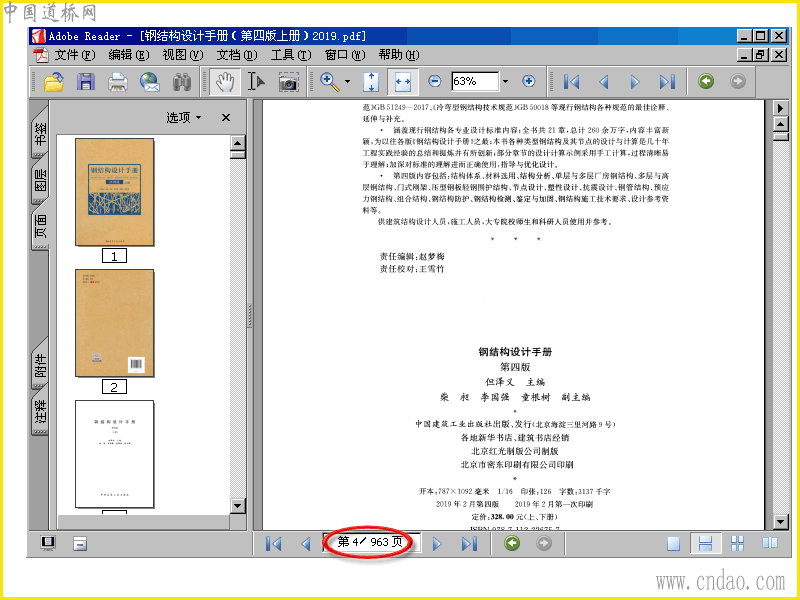Switch to Facing pages layout

[x=769, y=543]
